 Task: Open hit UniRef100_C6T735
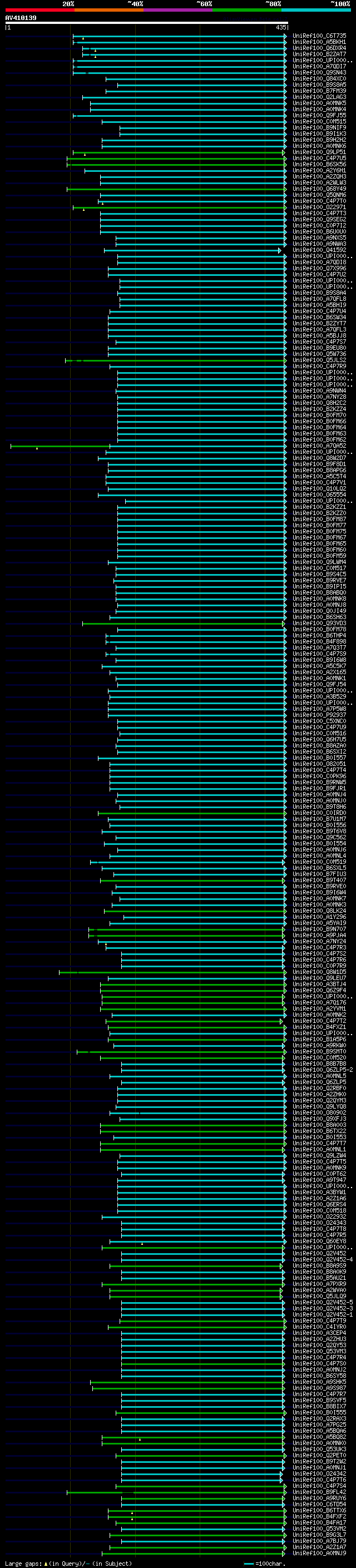pos(319,36)
